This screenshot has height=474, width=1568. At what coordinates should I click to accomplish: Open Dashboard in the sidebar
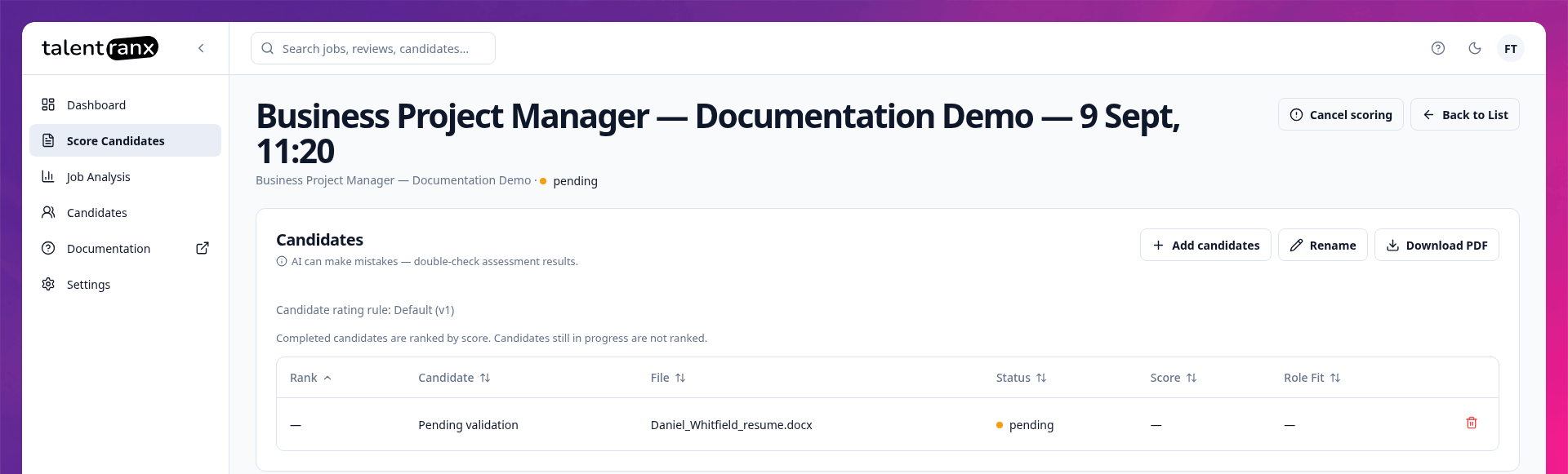click(125, 104)
